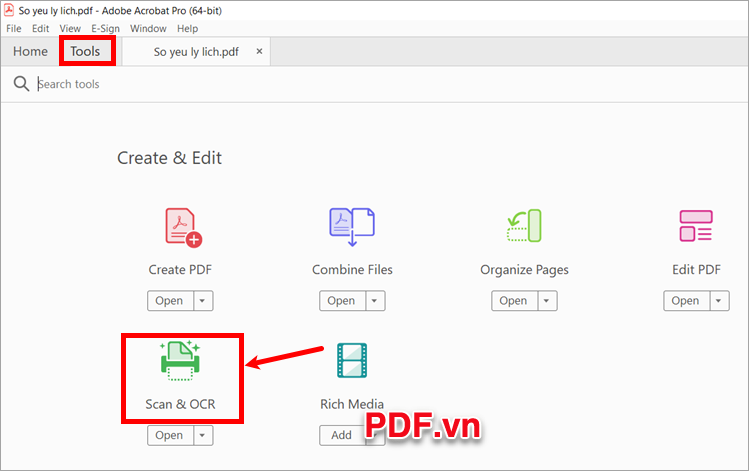
Task: Expand dropdown arrow beside Create PDF Open
Action: pos(202,301)
